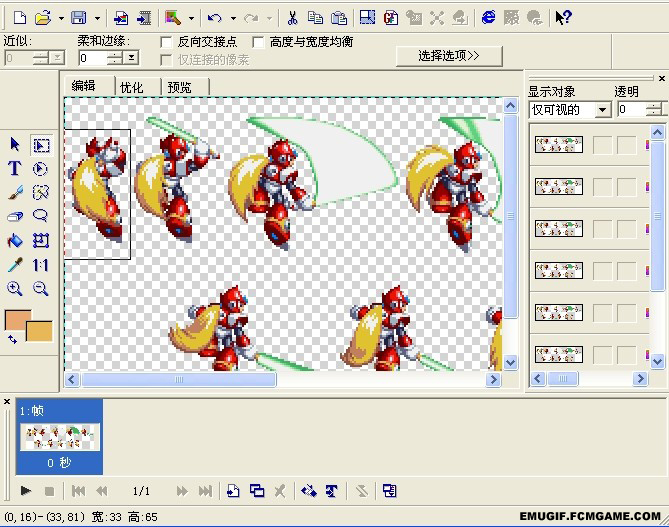Copy selection with the copy icon
The height and width of the screenshot is (527, 669).
tap(315, 18)
